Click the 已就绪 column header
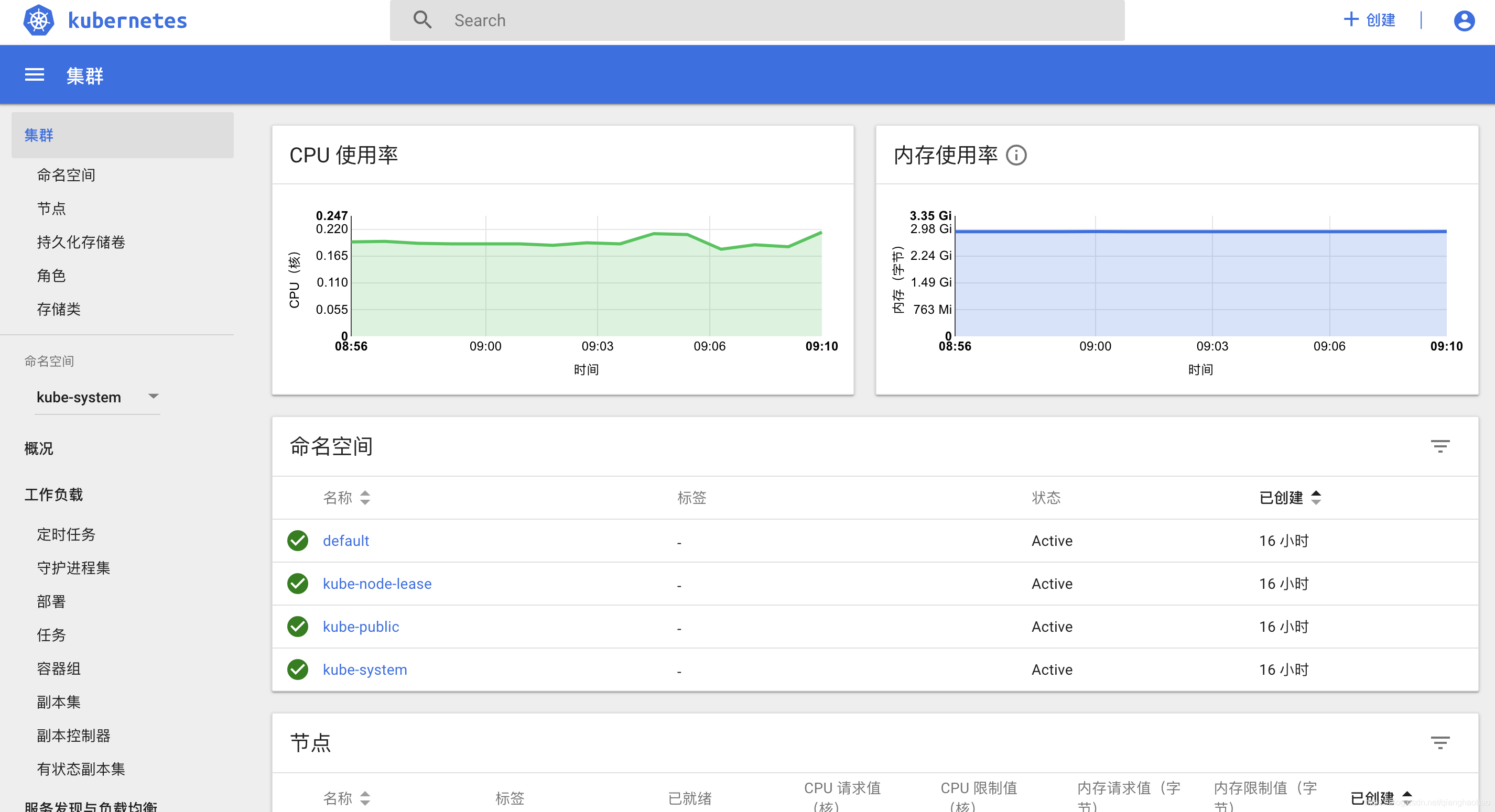This screenshot has width=1495, height=812. click(x=690, y=798)
